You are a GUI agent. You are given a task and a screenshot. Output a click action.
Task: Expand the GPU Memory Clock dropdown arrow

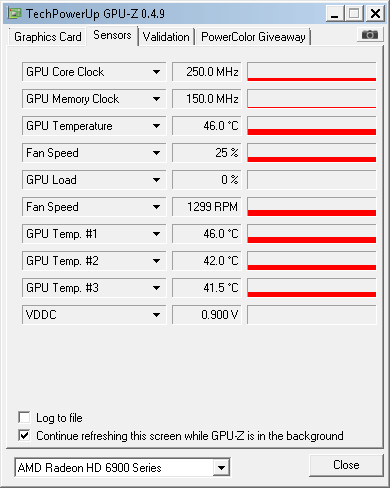156,99
